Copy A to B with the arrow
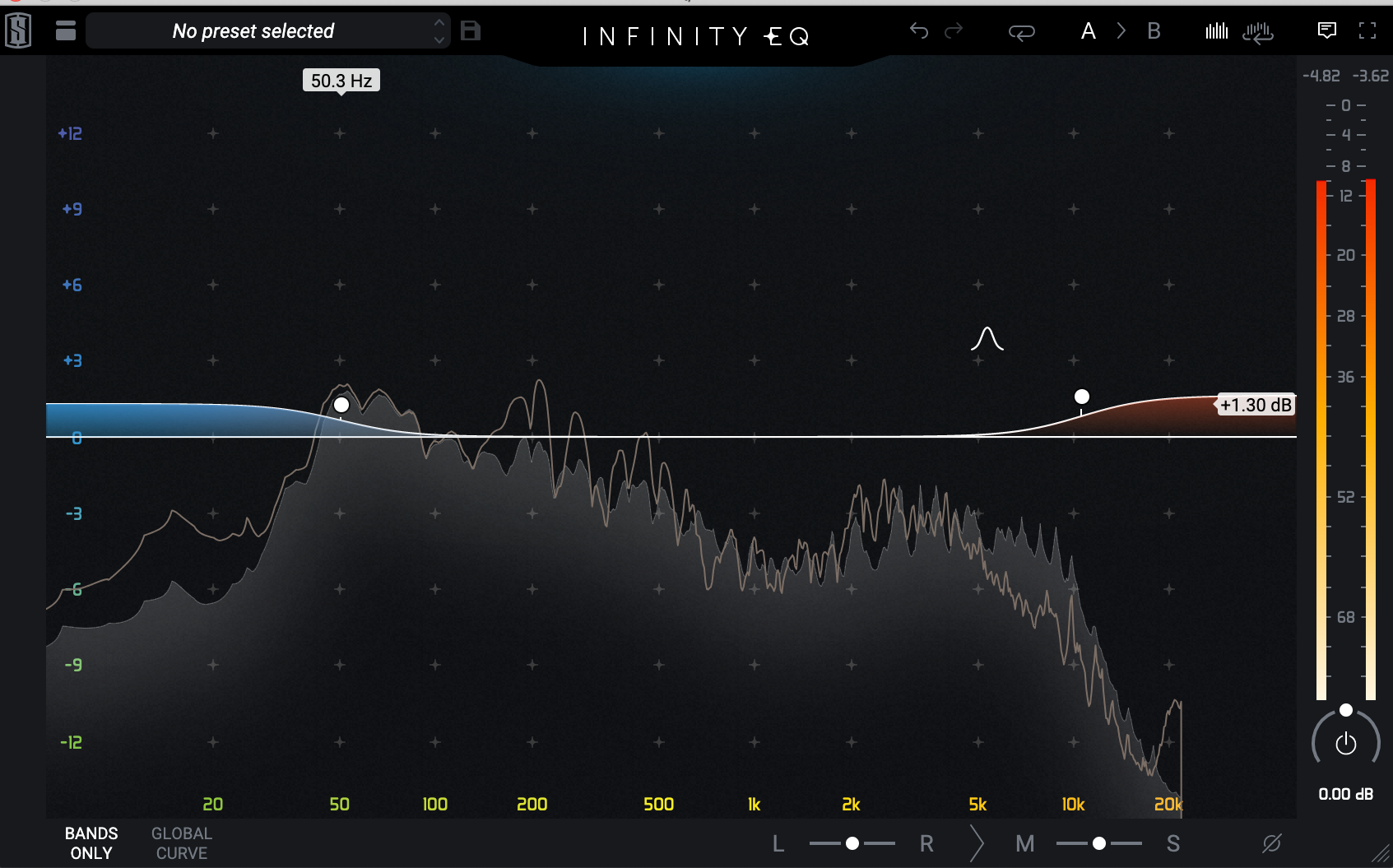The height and width of the screenshot is (868, 1393). click(1121, 31)
